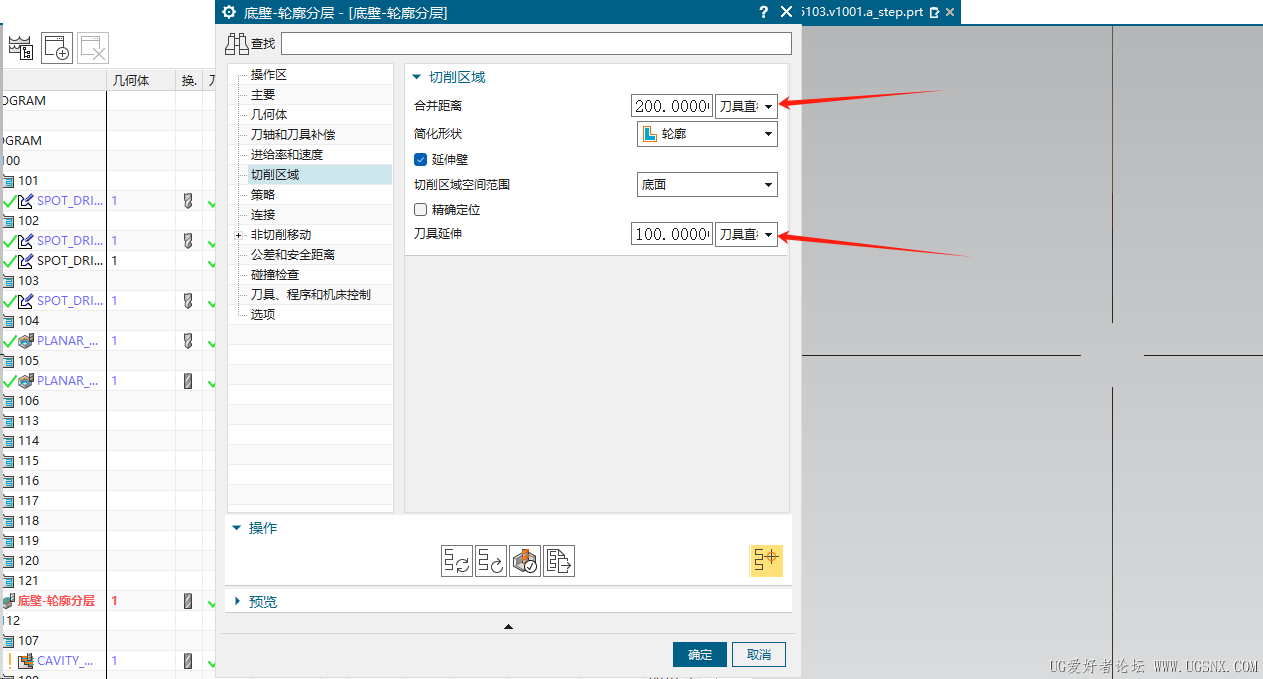
Task: Expand the 非切削移动 tree node
Action: point(238,235)
